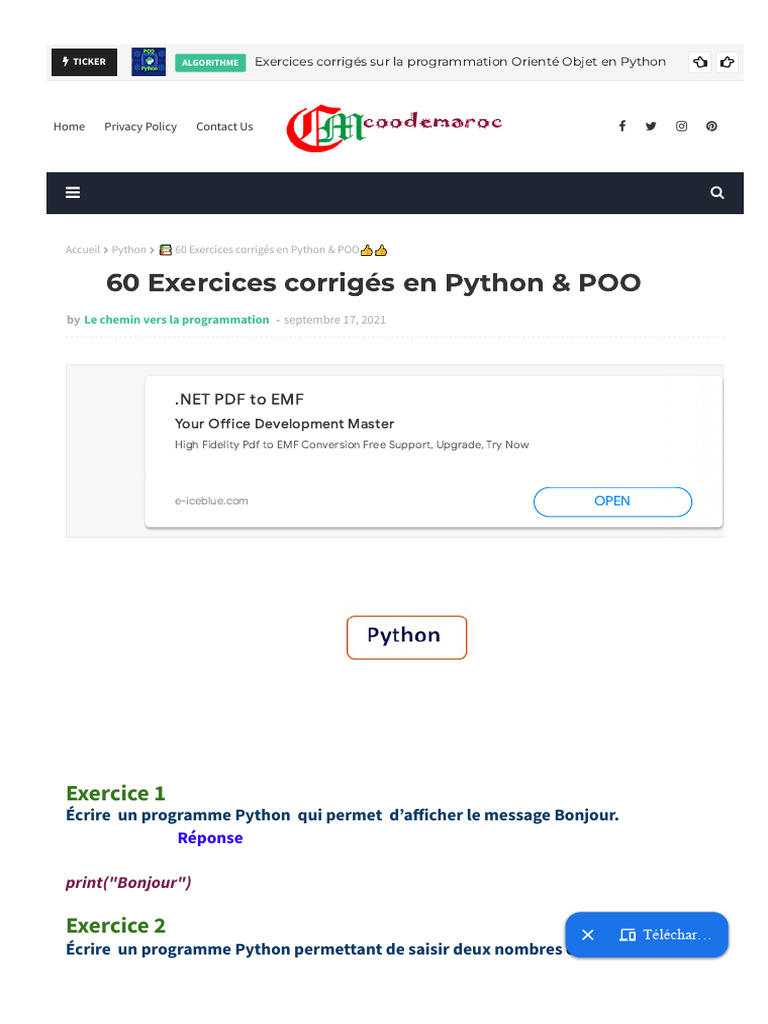Open the hamburger navigation menu
The height and width of the screenshot is (1024, 768).
73,193
